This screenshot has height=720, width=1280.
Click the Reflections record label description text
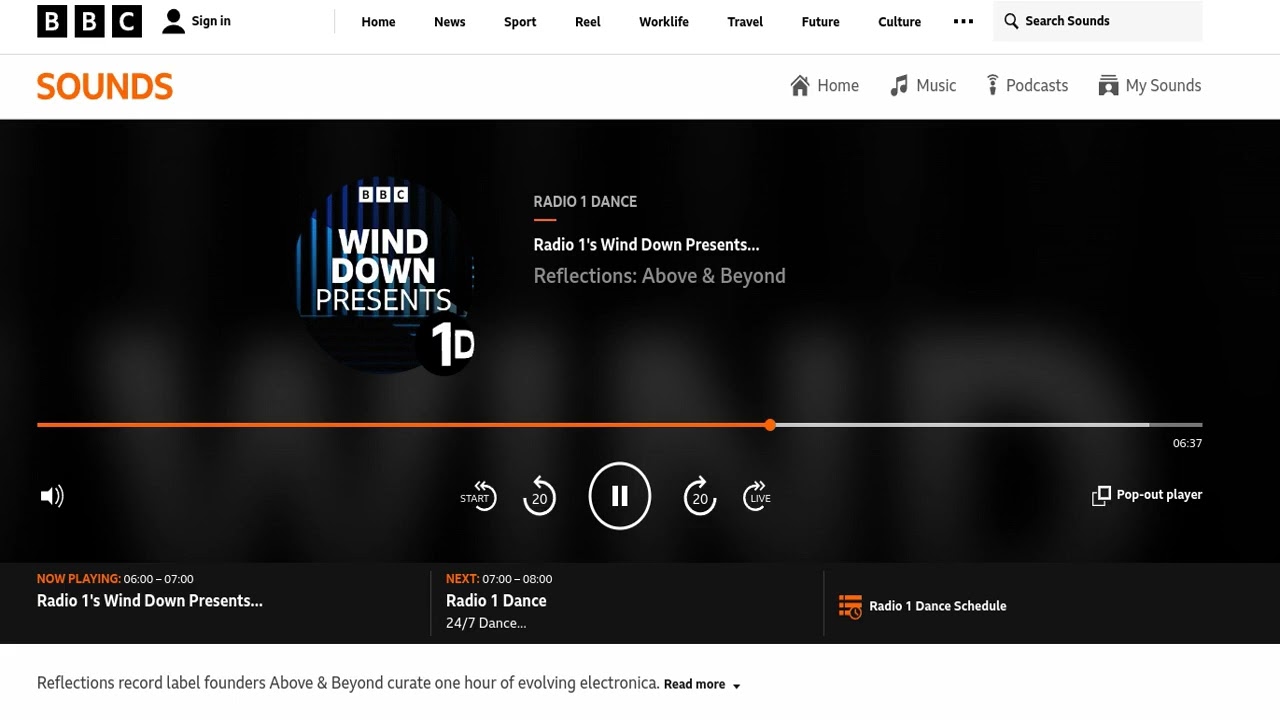(348, 684)
